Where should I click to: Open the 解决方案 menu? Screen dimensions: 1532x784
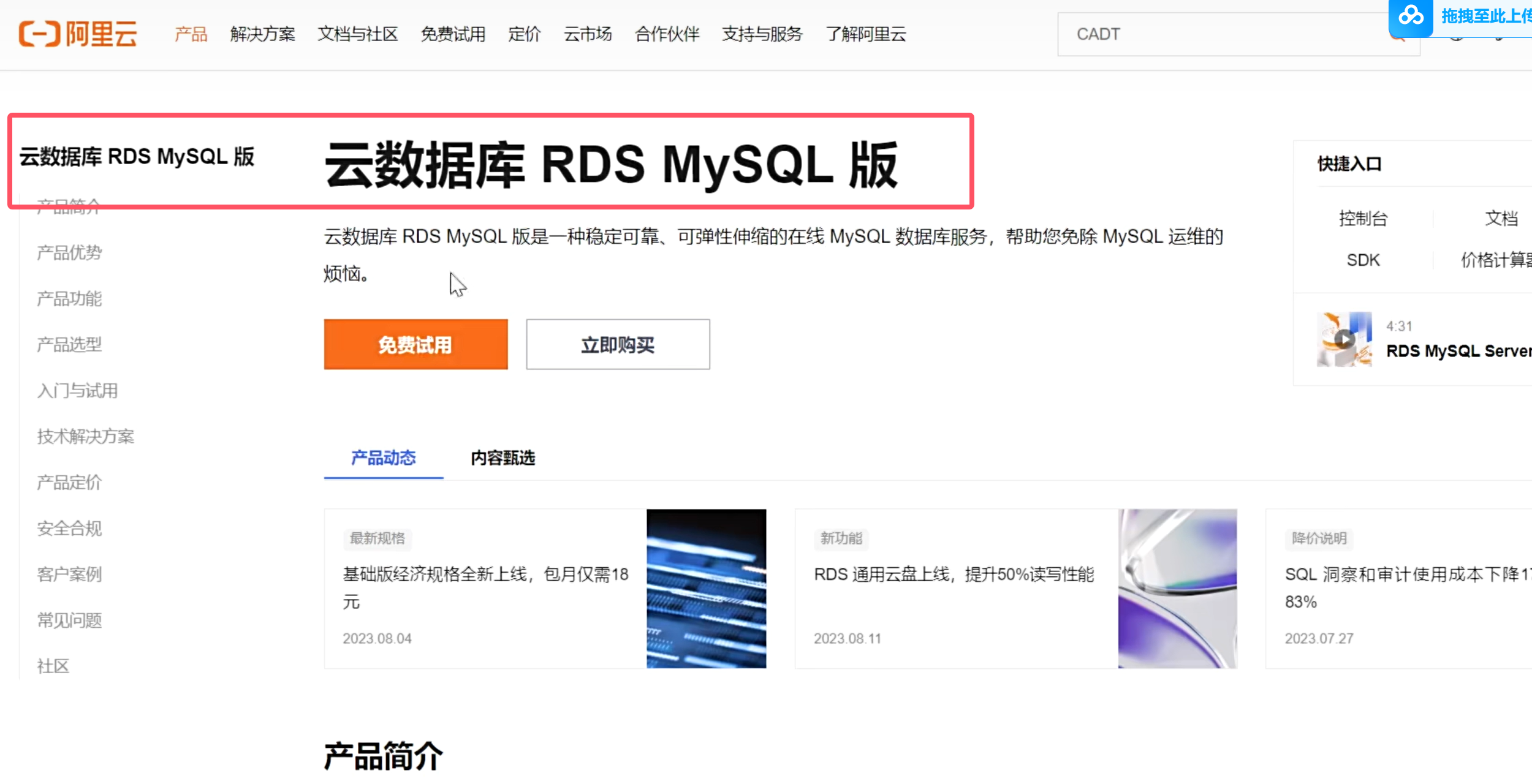point(262,34)
